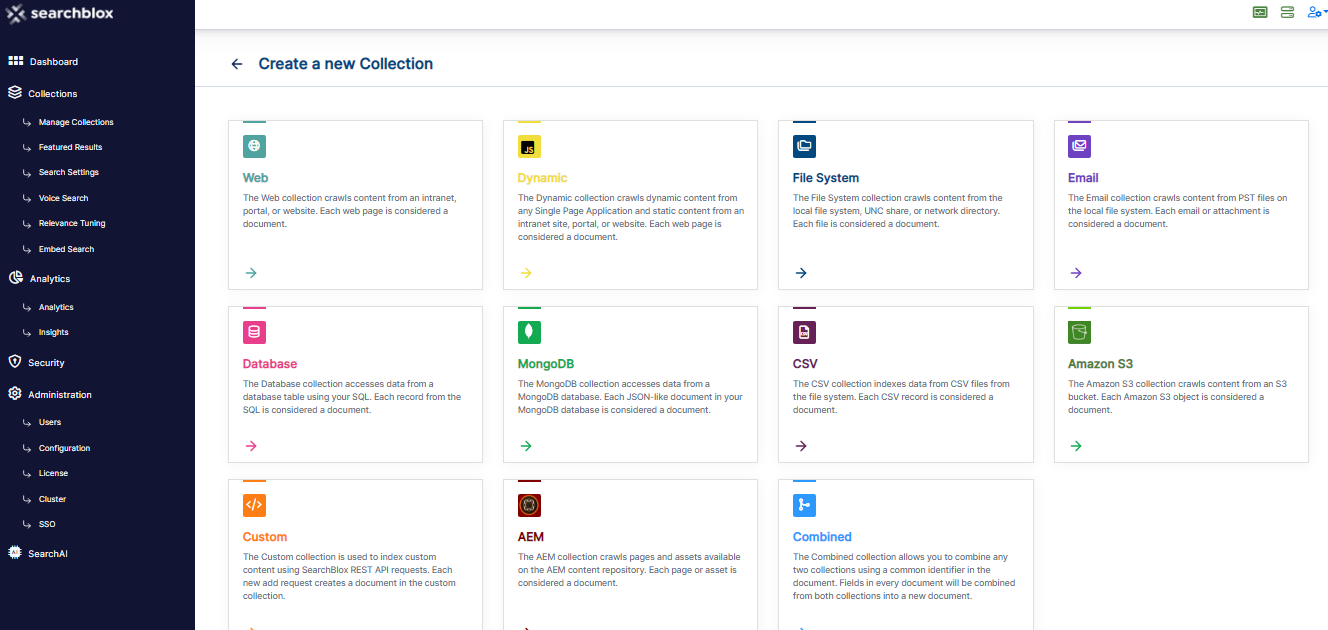Open the License page

[53, 473]
